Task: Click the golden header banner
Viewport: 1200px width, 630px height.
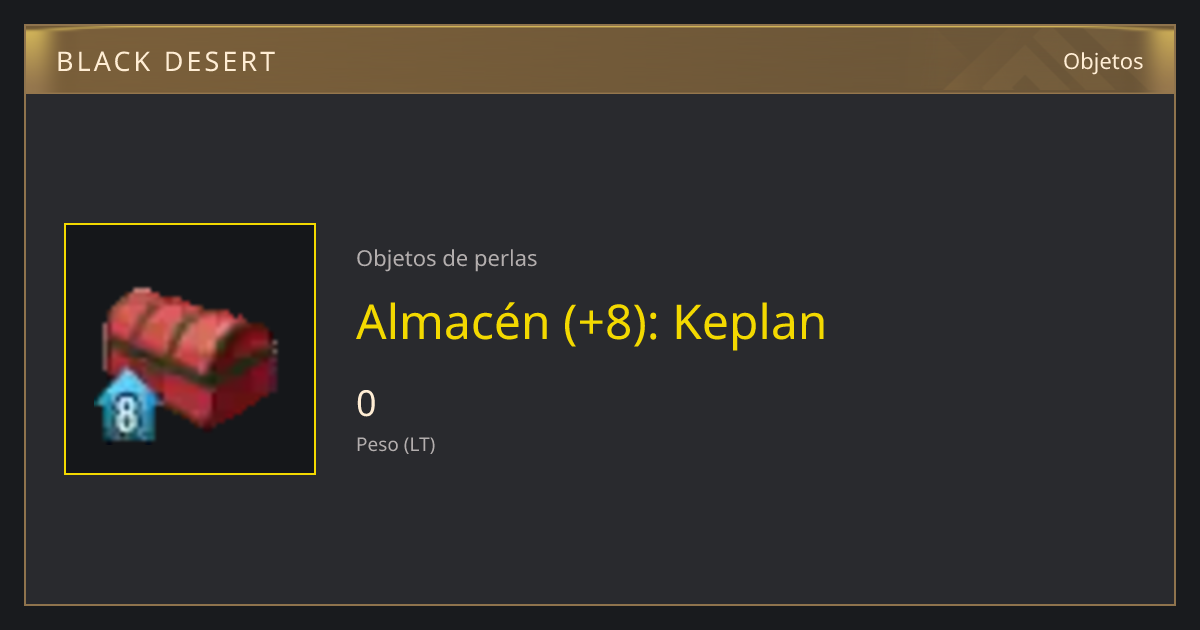Action: click(600, 60)
